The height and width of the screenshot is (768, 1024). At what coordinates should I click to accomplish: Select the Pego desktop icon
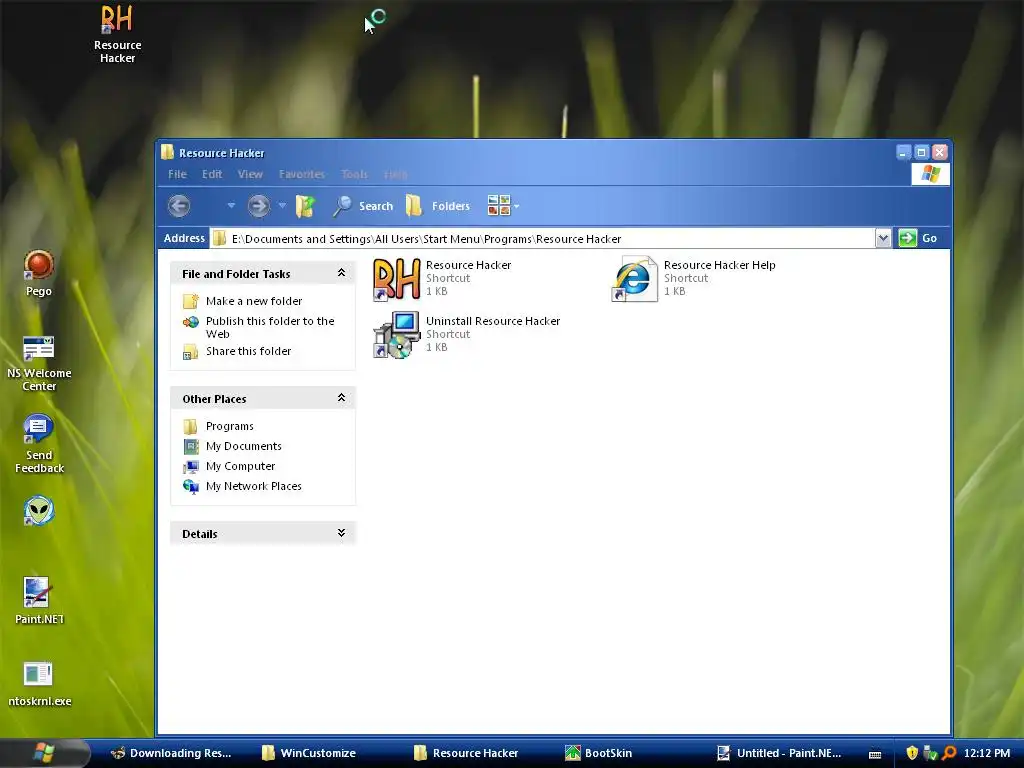point(39,274)
